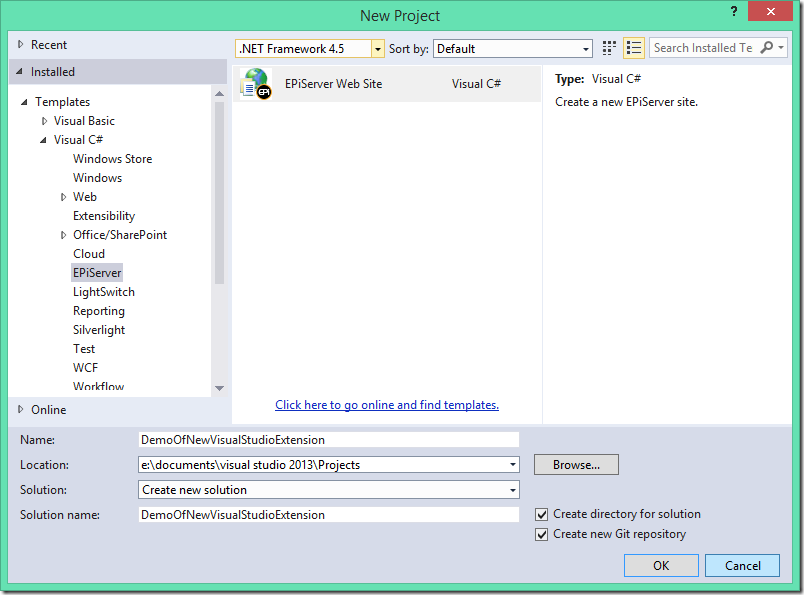Select the EPiServer Web Site template icon
804x595 pixels.
255,84
